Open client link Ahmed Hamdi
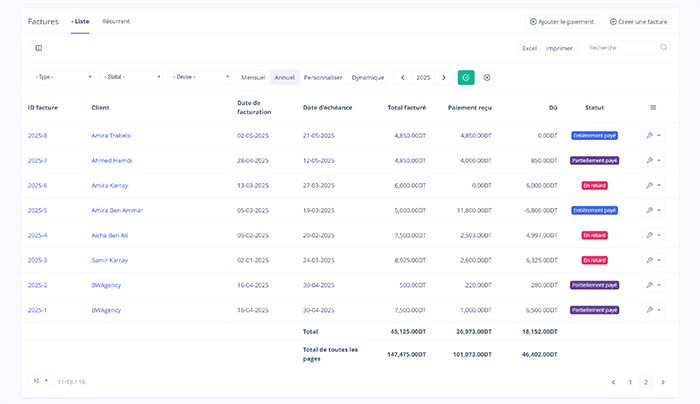This screenshot has height=404, width=700. (x=112, y=160)
